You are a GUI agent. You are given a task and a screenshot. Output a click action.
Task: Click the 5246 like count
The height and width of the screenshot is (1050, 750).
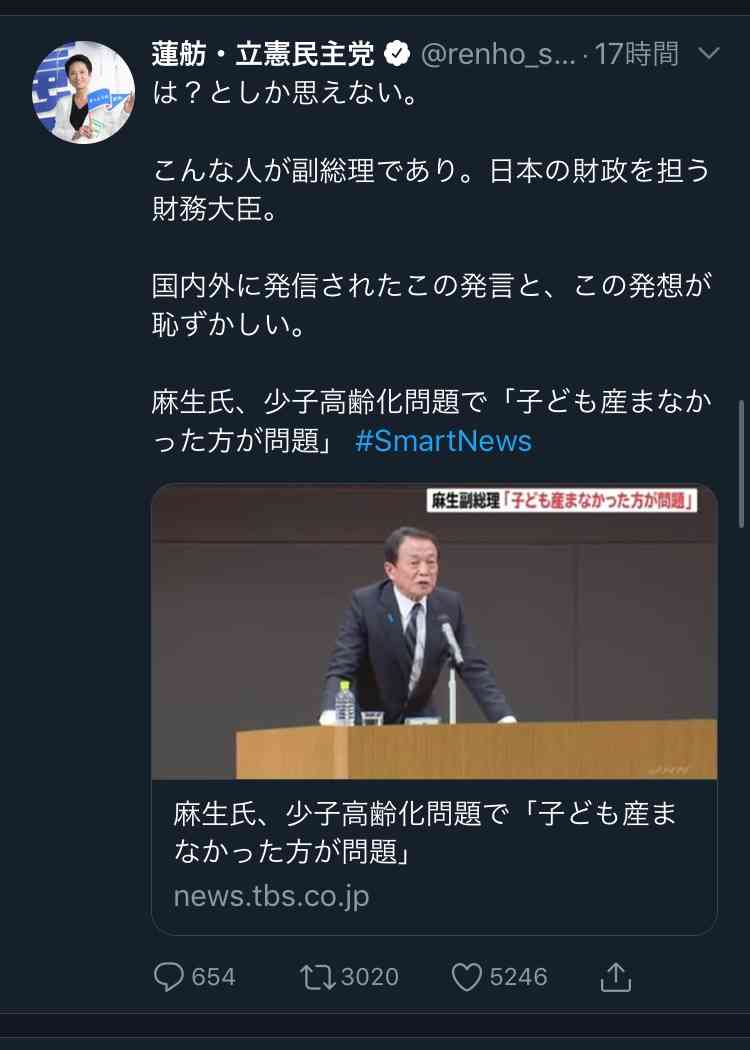tap(518, 977)
